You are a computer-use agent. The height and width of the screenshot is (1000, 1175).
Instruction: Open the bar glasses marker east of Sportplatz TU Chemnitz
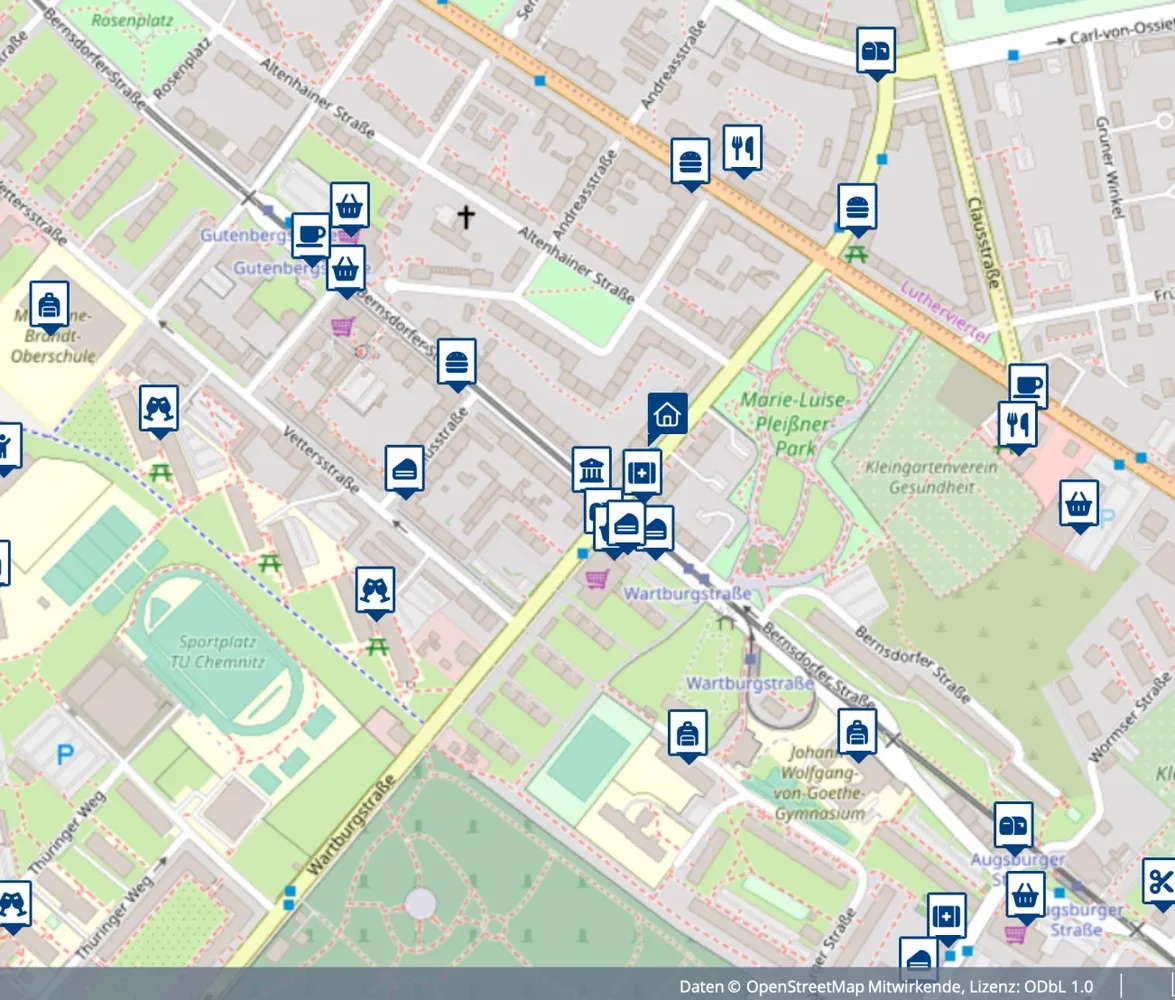pos(375,591)
